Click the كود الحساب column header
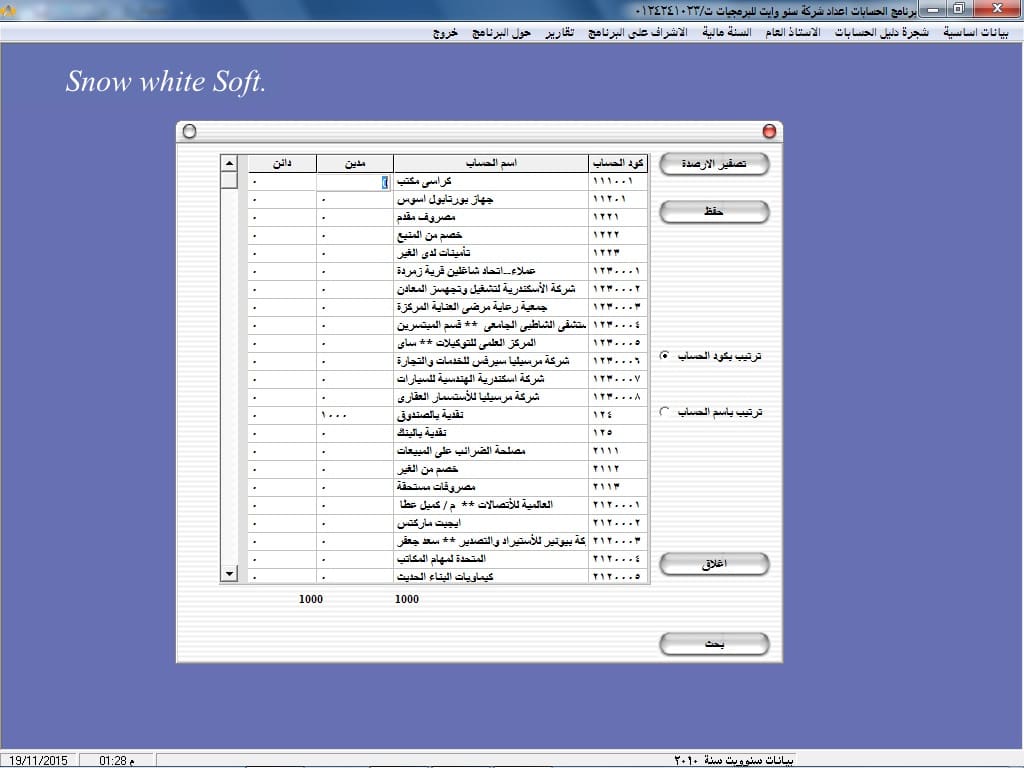 (618, 163)
